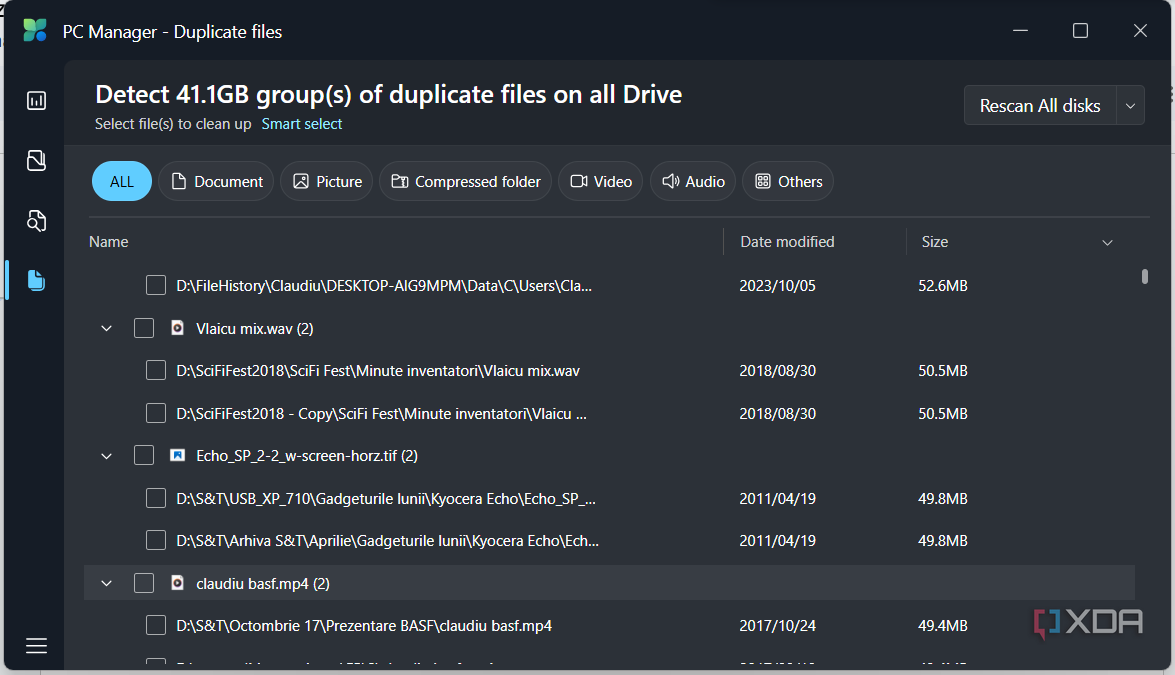Minimize the PC Manager window

coord(1021,31)
